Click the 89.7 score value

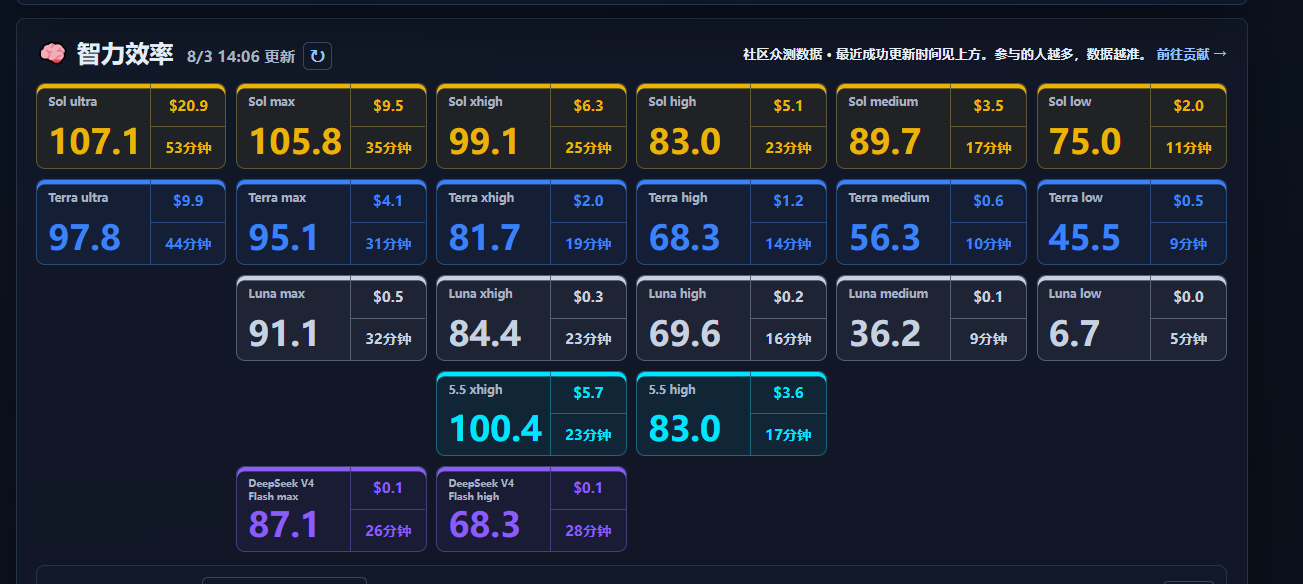885,142
